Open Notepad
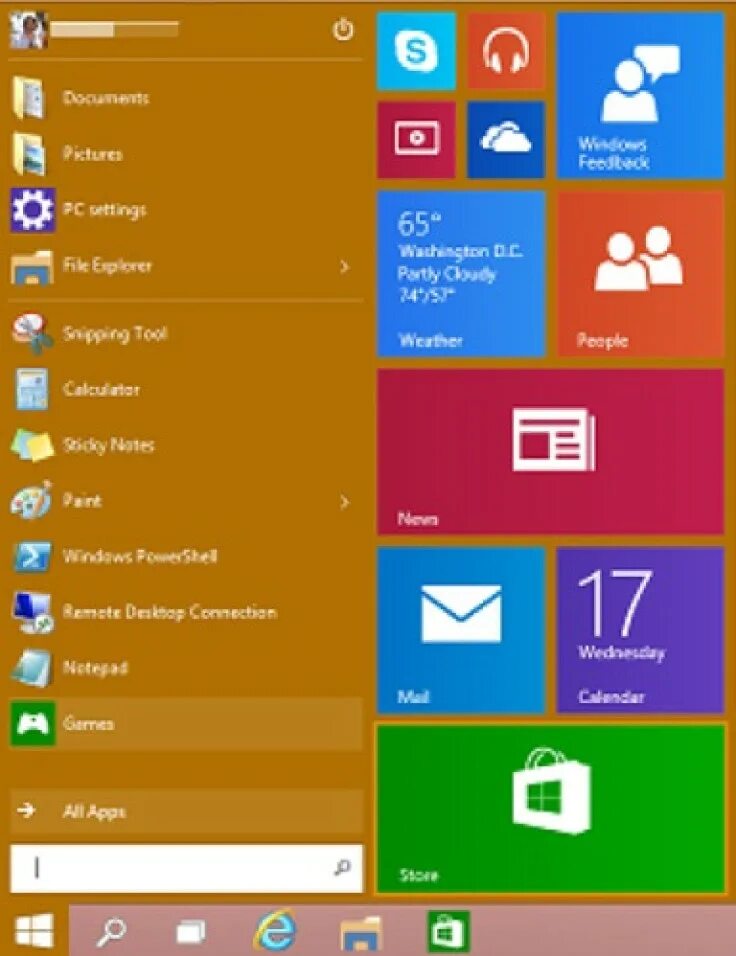Screen dimensions: 736x956 tap(186, 668)
